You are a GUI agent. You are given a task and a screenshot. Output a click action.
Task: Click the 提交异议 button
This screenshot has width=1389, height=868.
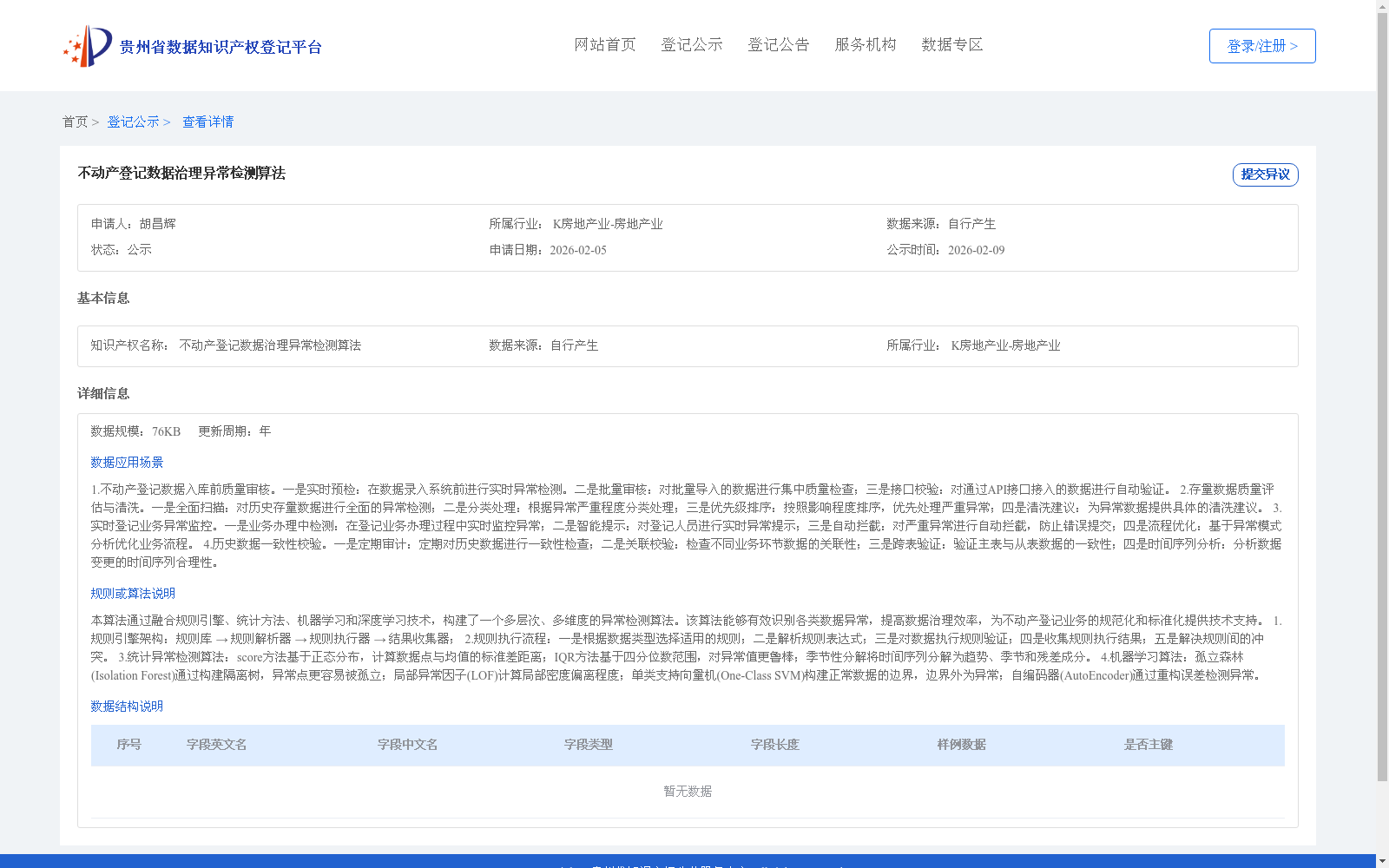click(1266, 174)
